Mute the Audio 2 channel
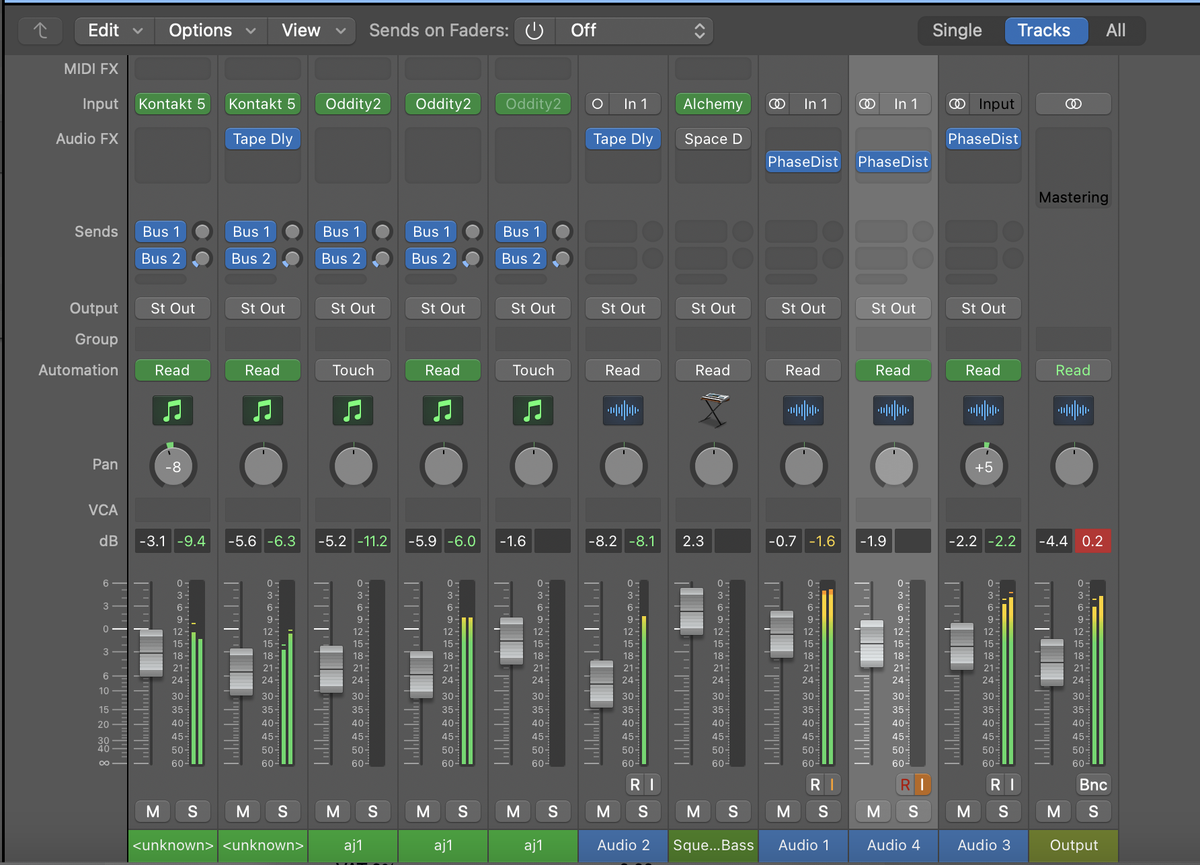The image size is (1200, 865). pyautogui.click(x=602, y=811)
